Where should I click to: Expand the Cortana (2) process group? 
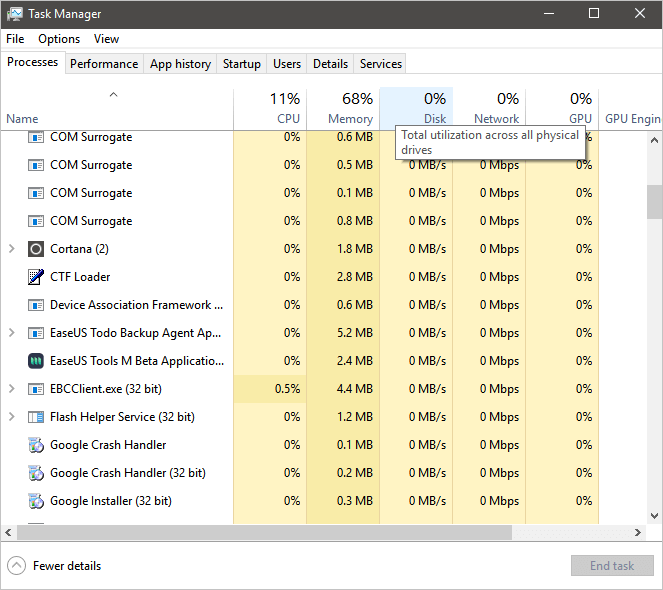(12, 249)
